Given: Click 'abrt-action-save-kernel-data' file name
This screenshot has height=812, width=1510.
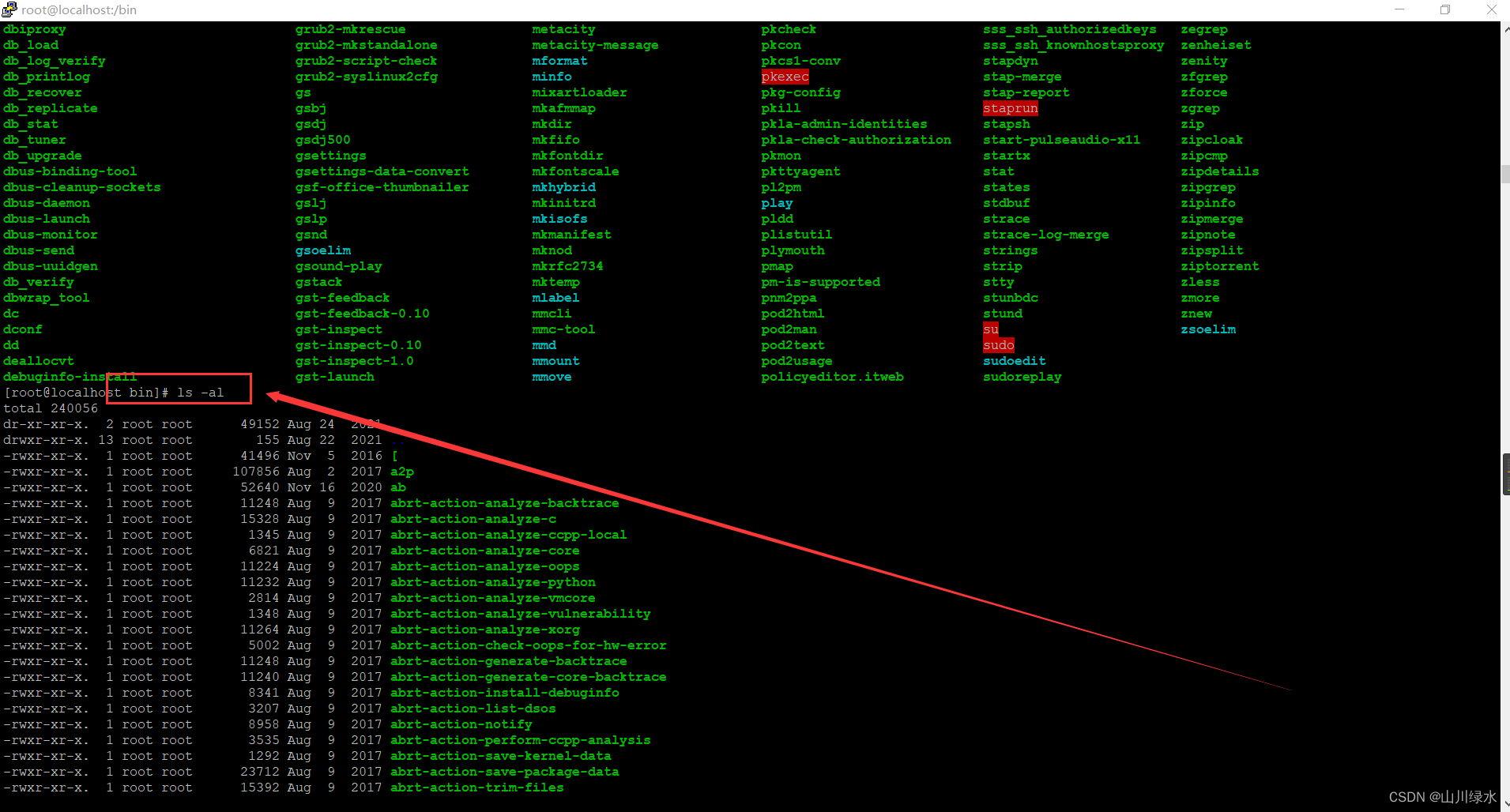Looking at the screenshot, I should [501, 756].
